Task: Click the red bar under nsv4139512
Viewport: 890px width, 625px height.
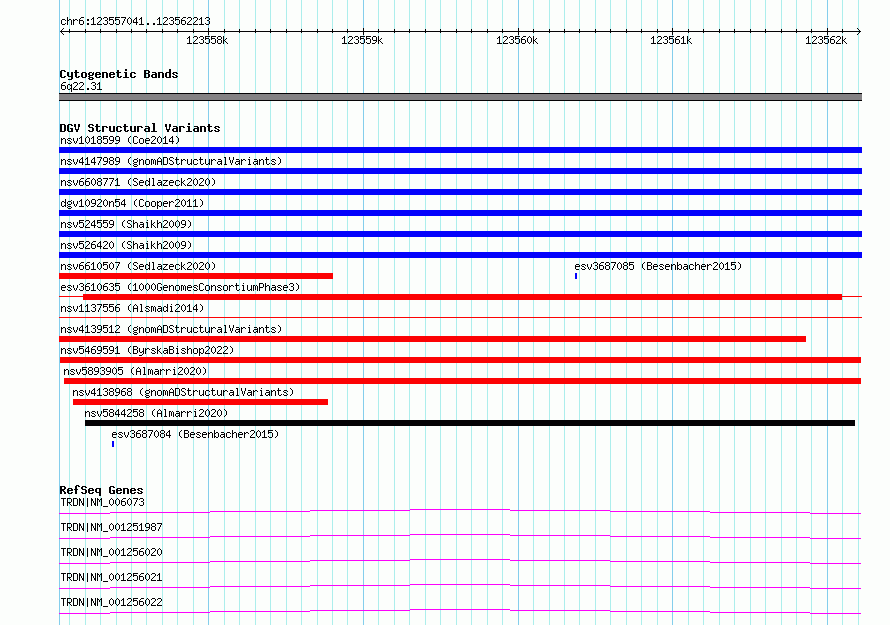Action: point(433,339)
